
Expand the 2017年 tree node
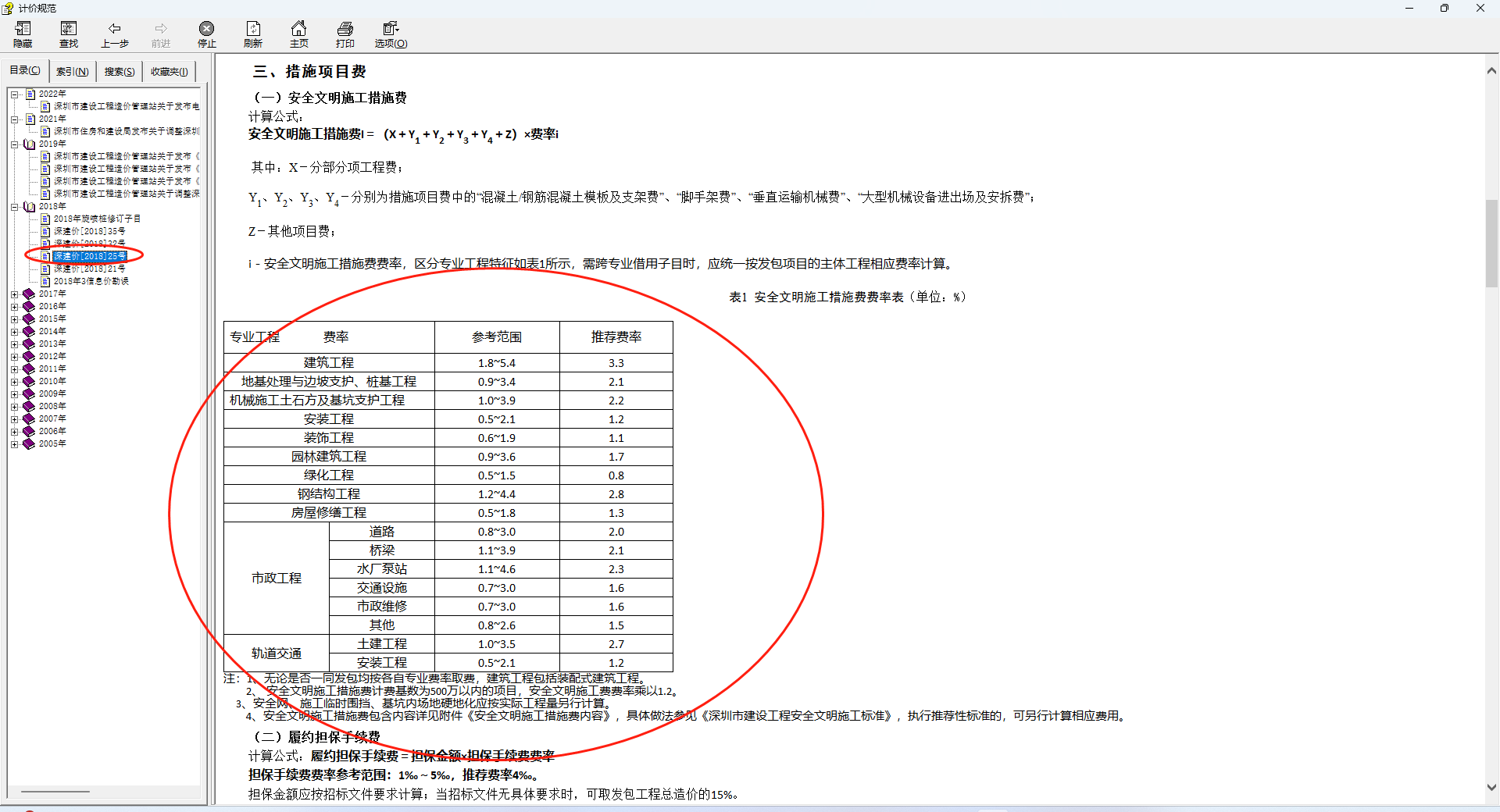[14, 294]
